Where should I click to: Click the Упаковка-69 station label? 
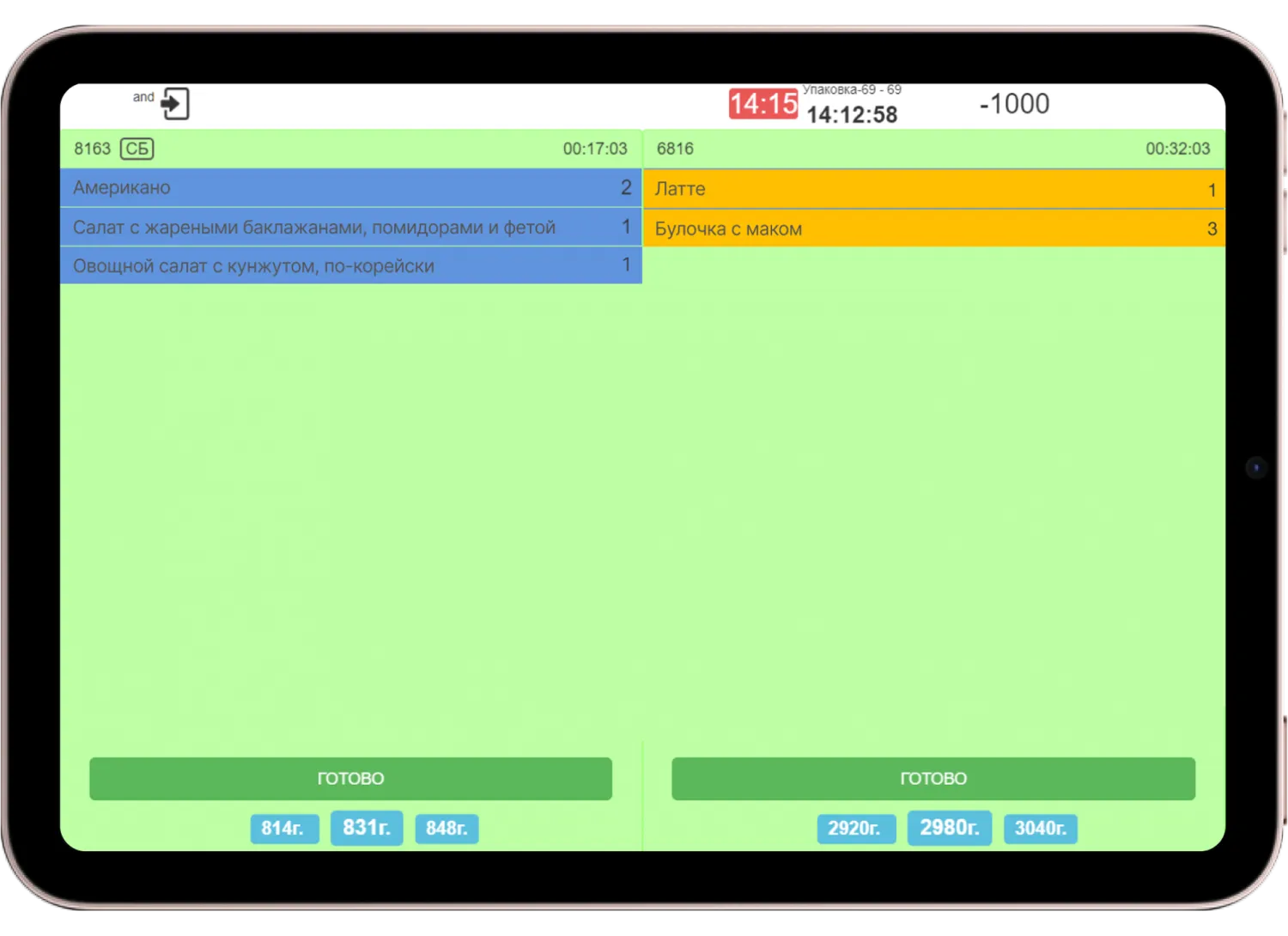(851, 90)
